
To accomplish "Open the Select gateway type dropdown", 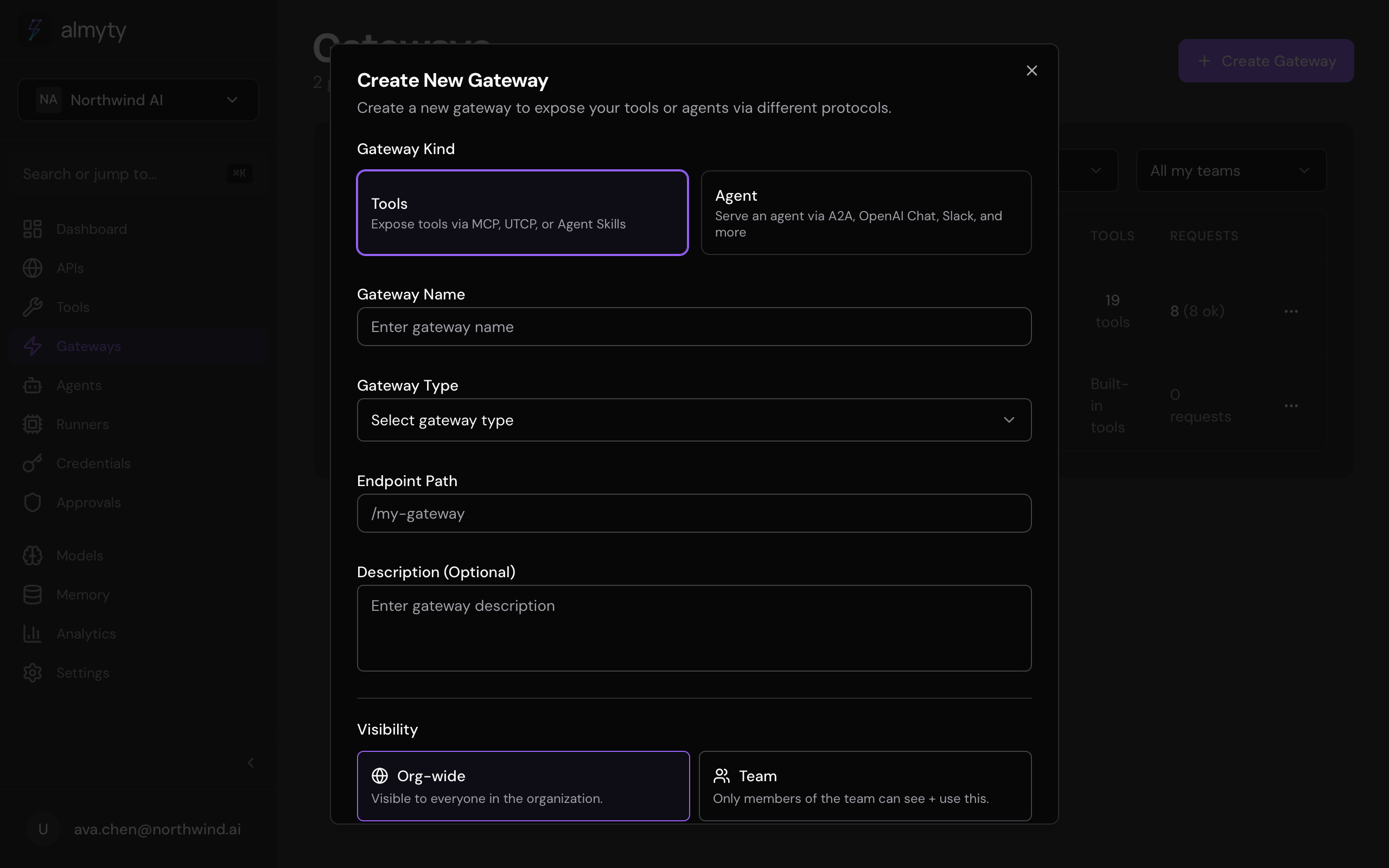I will (694, 420).
